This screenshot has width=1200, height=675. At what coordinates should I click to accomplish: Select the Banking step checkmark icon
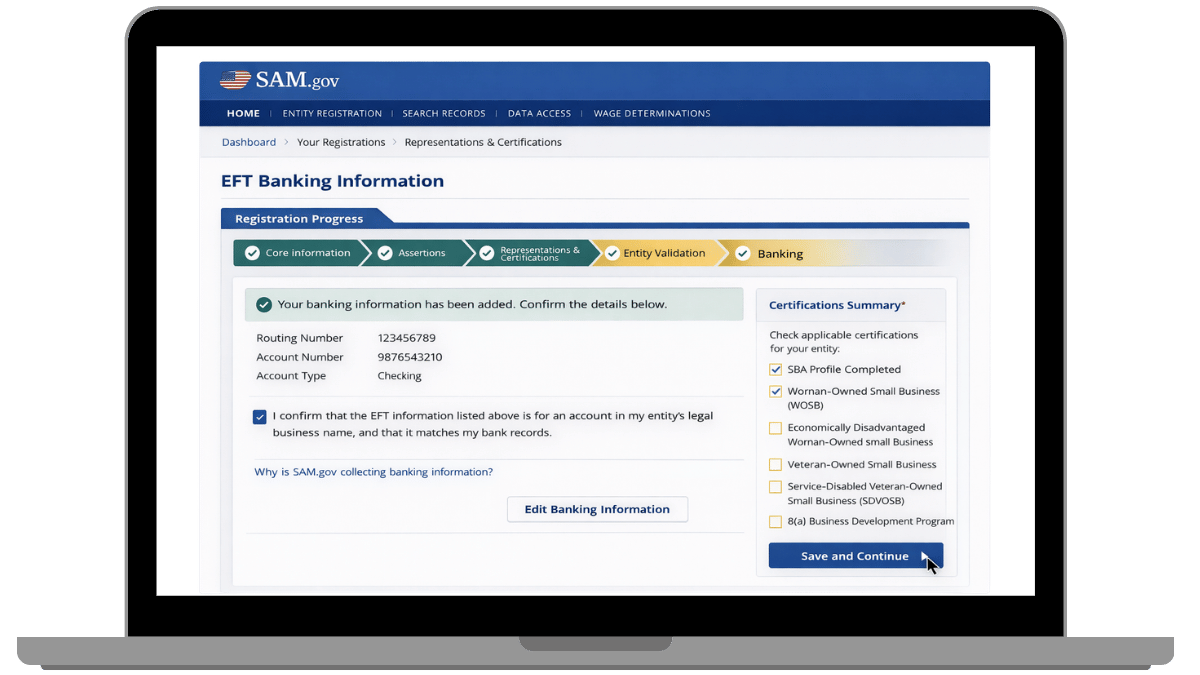742,253
